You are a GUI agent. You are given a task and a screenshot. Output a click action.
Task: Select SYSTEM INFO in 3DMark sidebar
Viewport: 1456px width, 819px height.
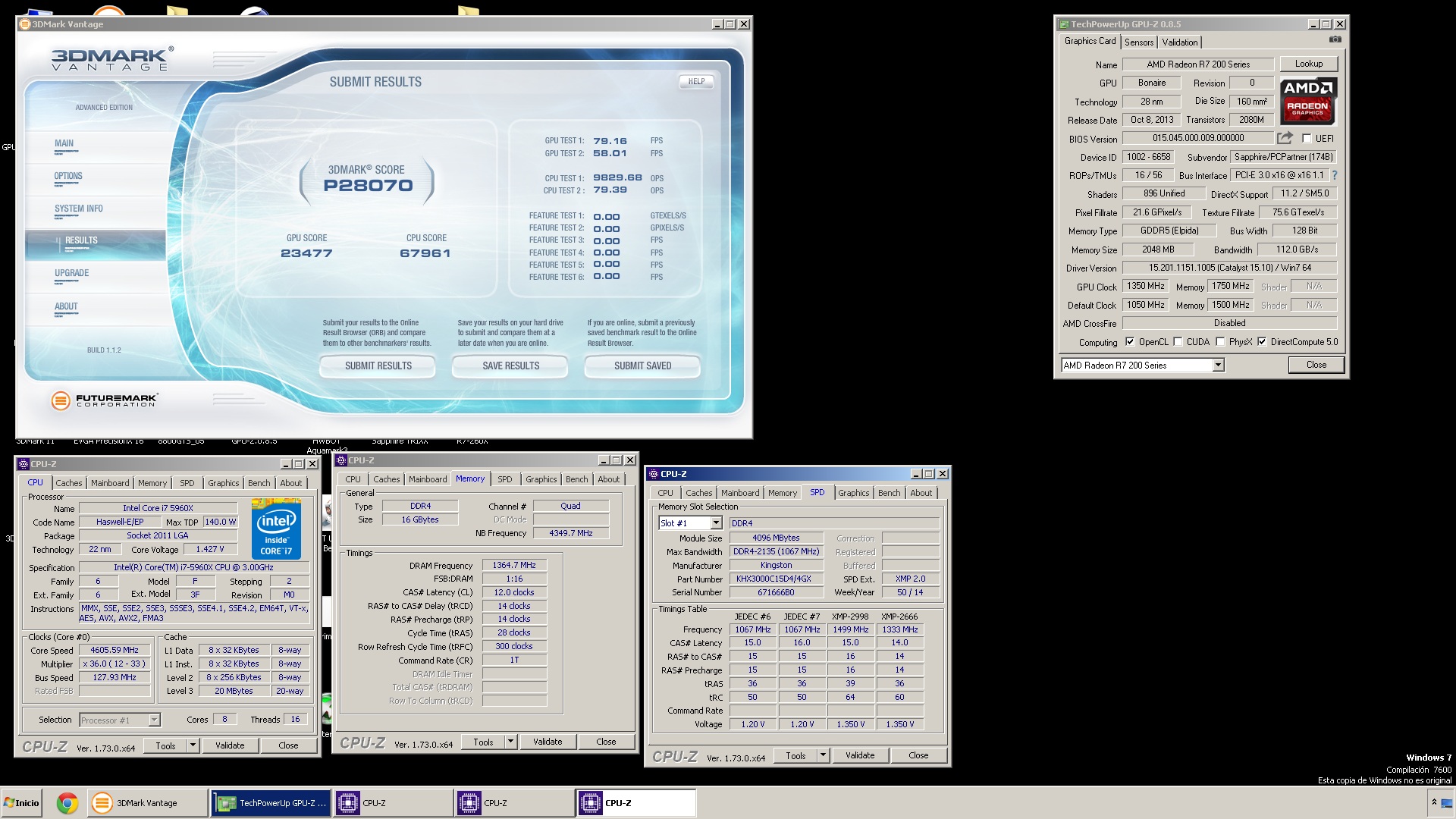(x=78, y=209)
